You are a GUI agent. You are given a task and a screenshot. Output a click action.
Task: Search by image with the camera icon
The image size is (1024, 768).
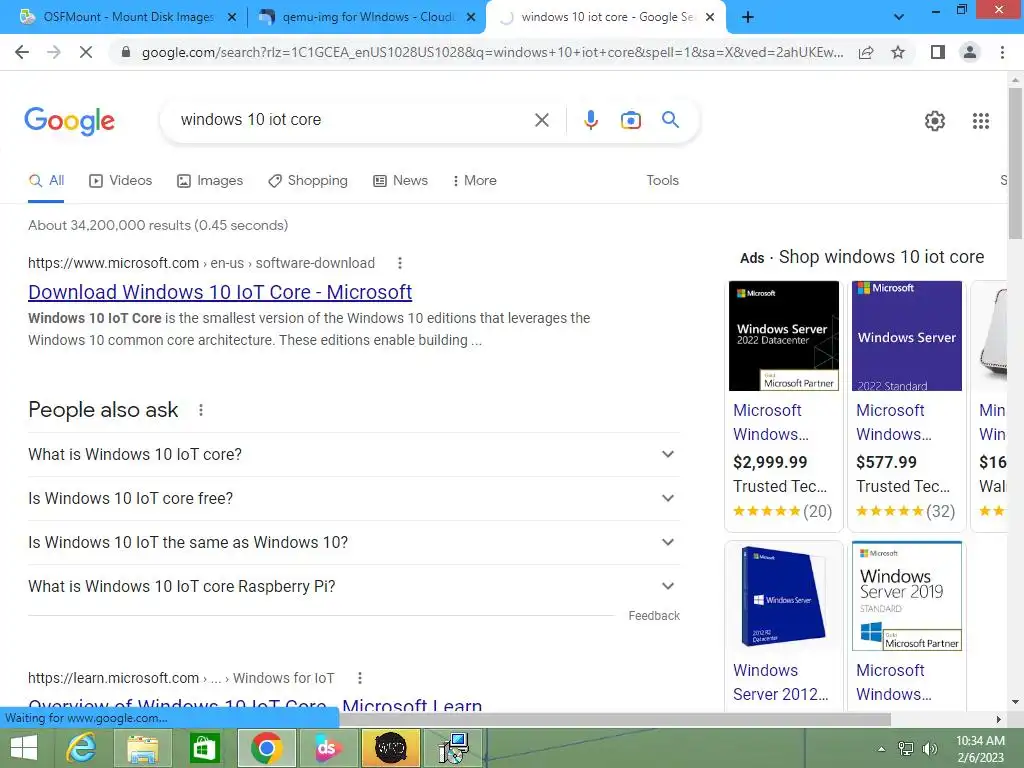[630, 120]
